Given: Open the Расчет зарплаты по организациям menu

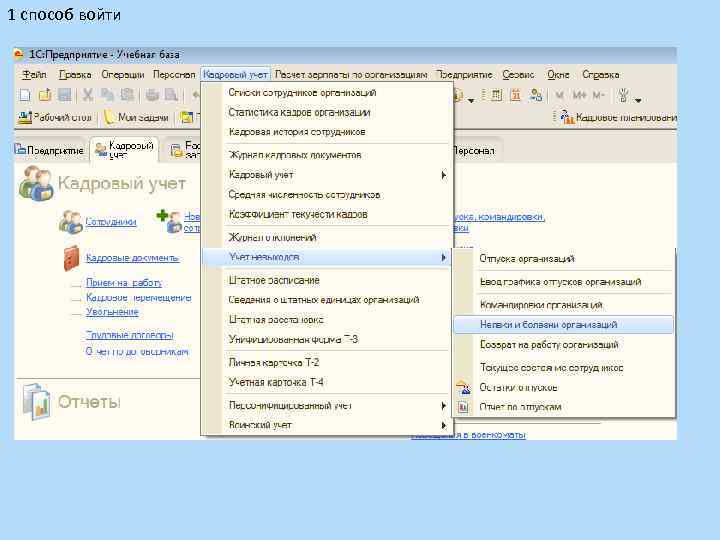Looking at the screenshot, I should 351,74.
